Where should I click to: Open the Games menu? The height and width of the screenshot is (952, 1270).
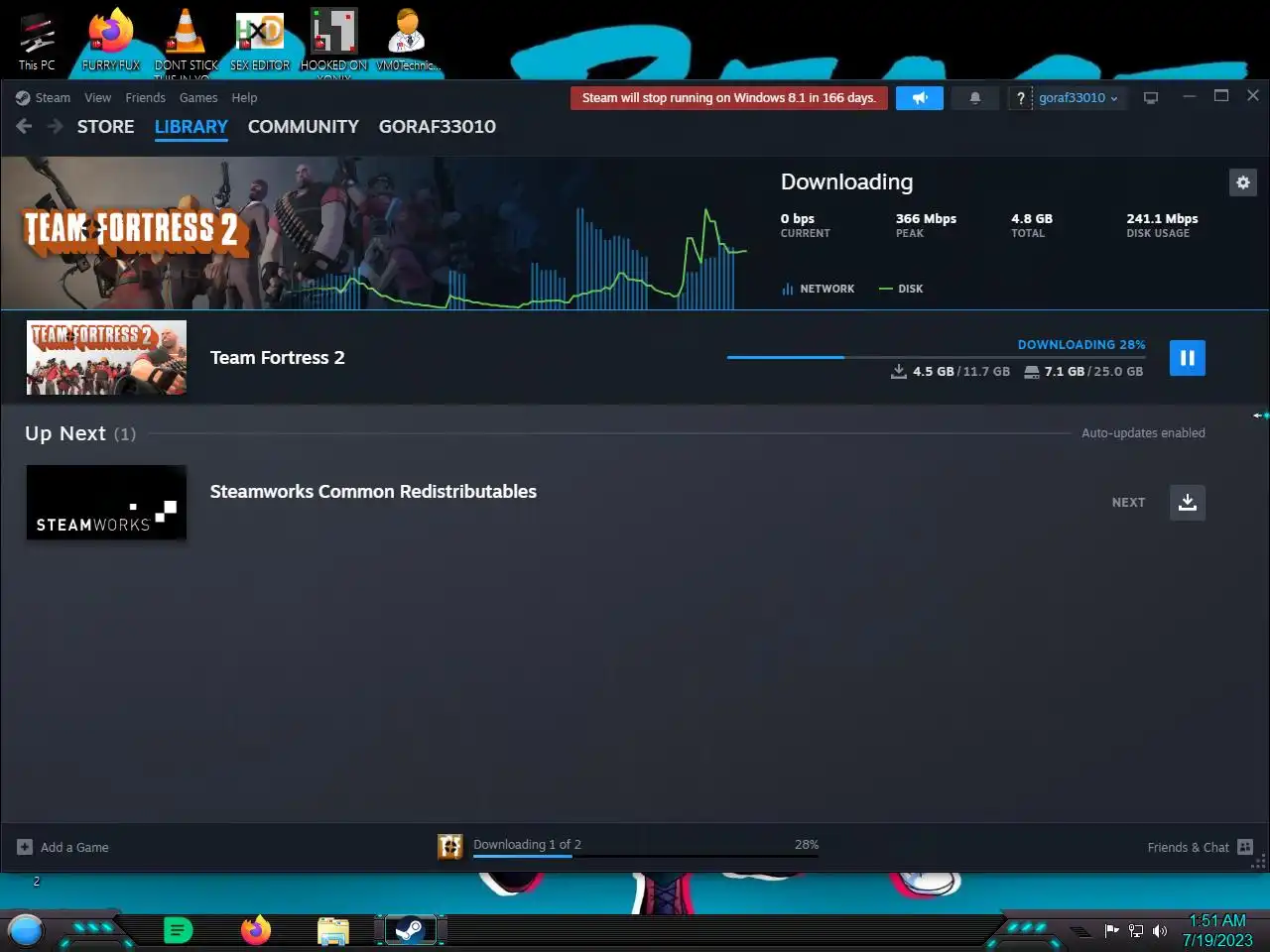pos(198,98)
